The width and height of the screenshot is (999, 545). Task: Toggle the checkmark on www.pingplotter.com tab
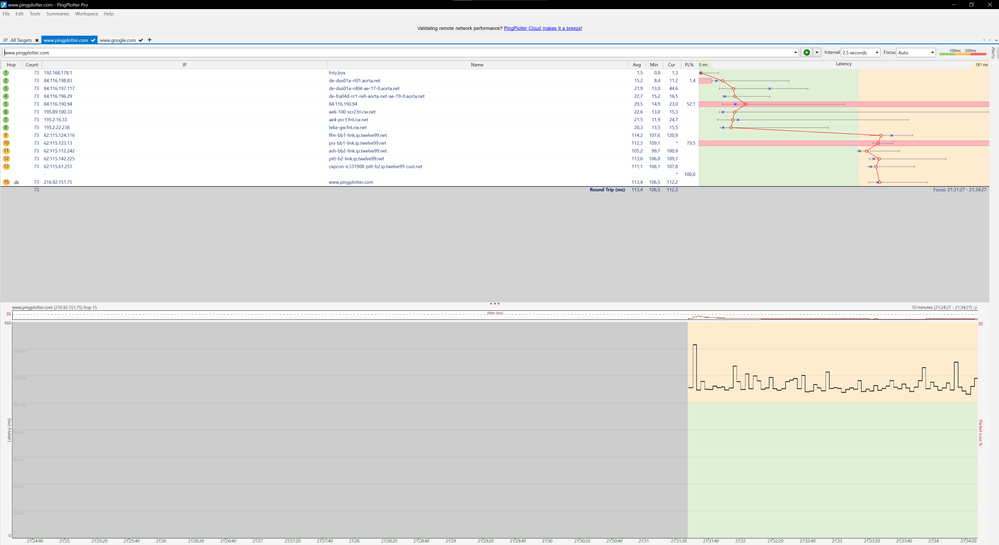pyautogui.click(x=93, y=40)
